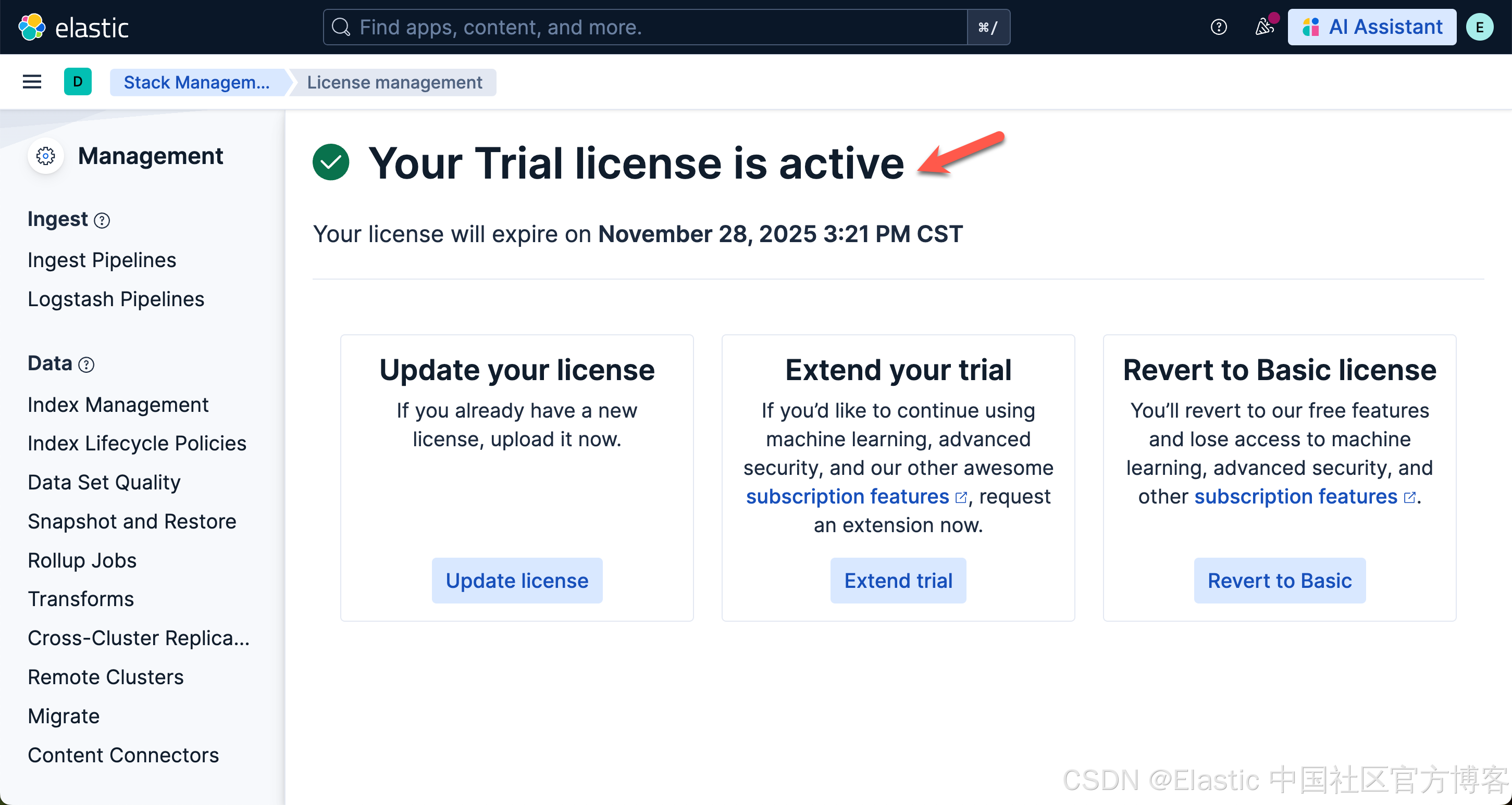Open the newsfeed celebration icon

tap(1263, 27)
